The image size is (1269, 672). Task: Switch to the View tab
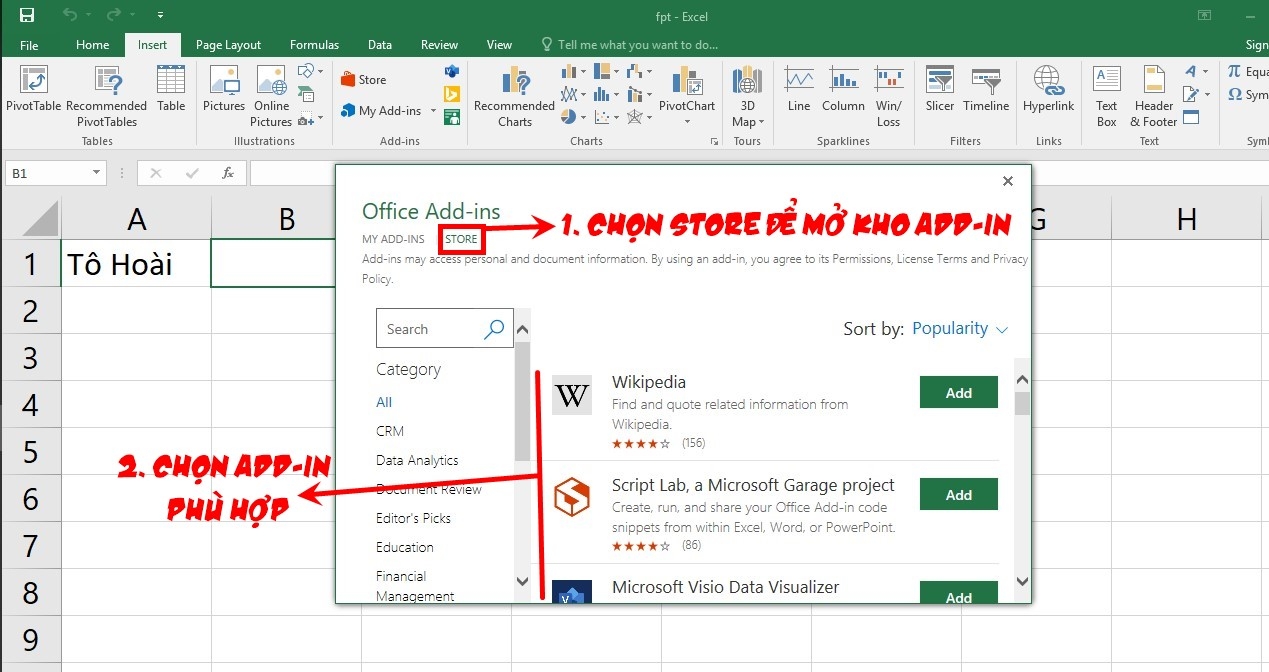499,45
